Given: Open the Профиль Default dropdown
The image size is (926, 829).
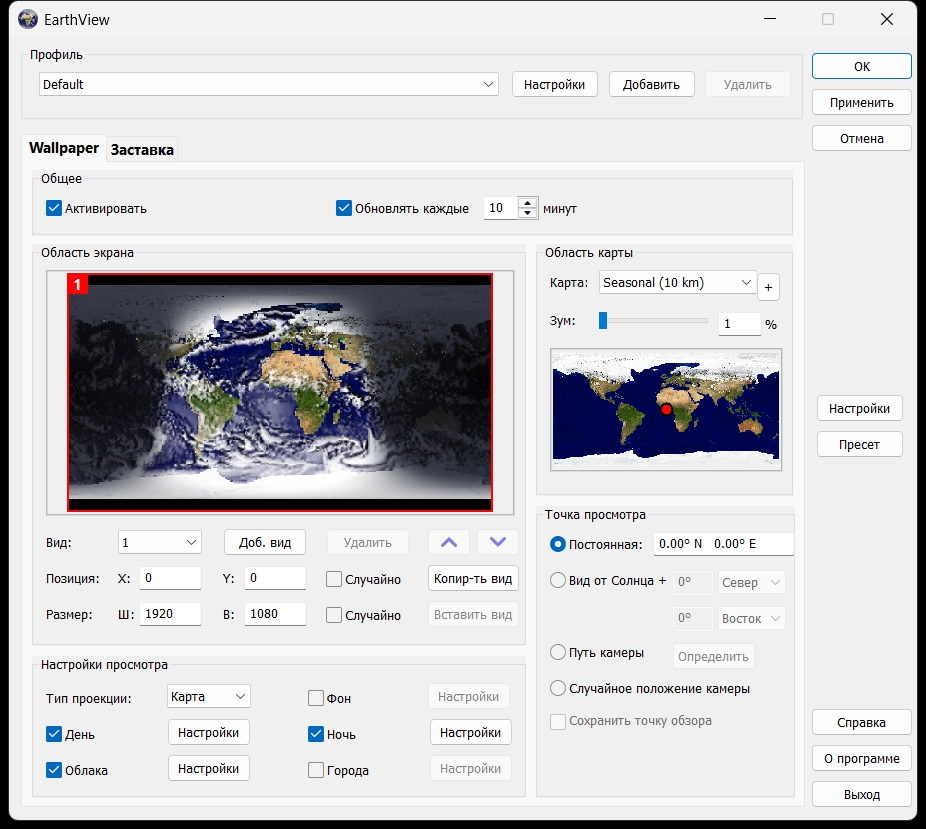Looking at the screenshot, I should click(269, 85).
